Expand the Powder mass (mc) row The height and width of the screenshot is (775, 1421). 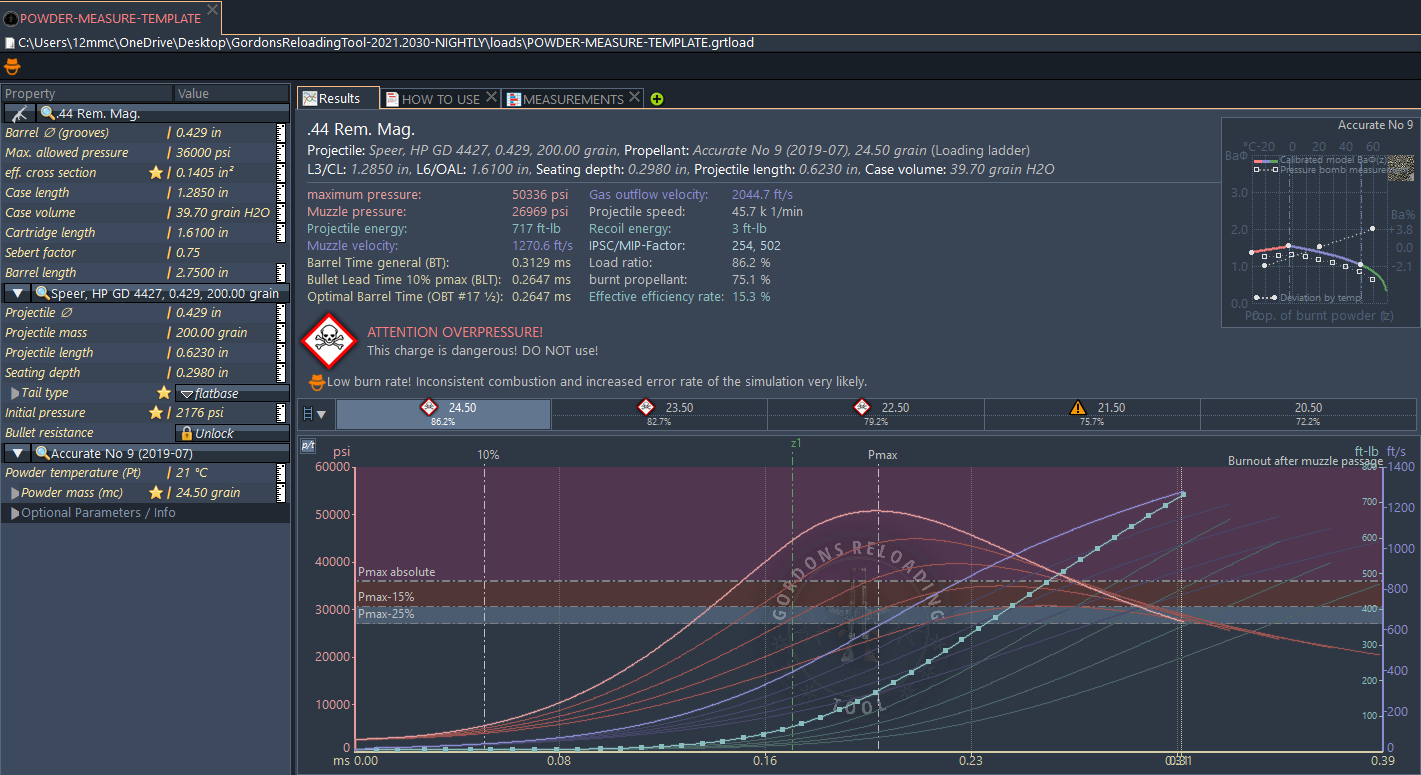pyautogui.click(x=15, y=493)
